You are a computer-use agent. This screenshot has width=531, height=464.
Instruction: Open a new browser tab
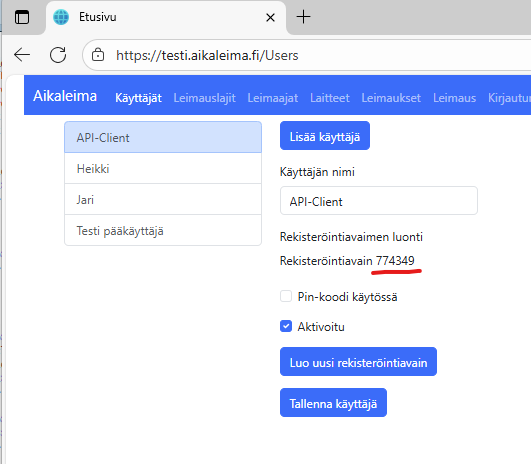303,17
